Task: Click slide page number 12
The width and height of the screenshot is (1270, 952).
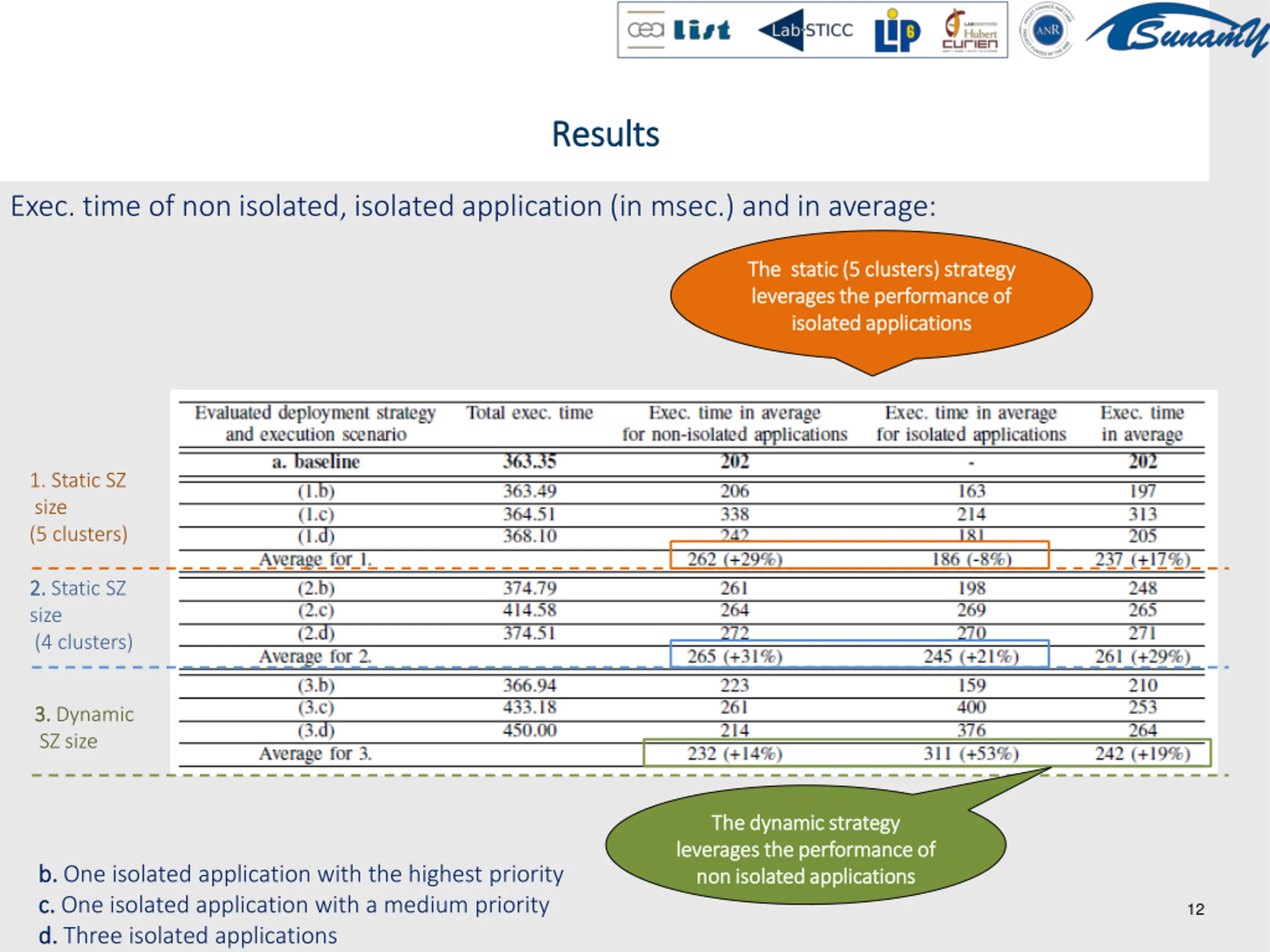Action: click(x=1196, y=909)
